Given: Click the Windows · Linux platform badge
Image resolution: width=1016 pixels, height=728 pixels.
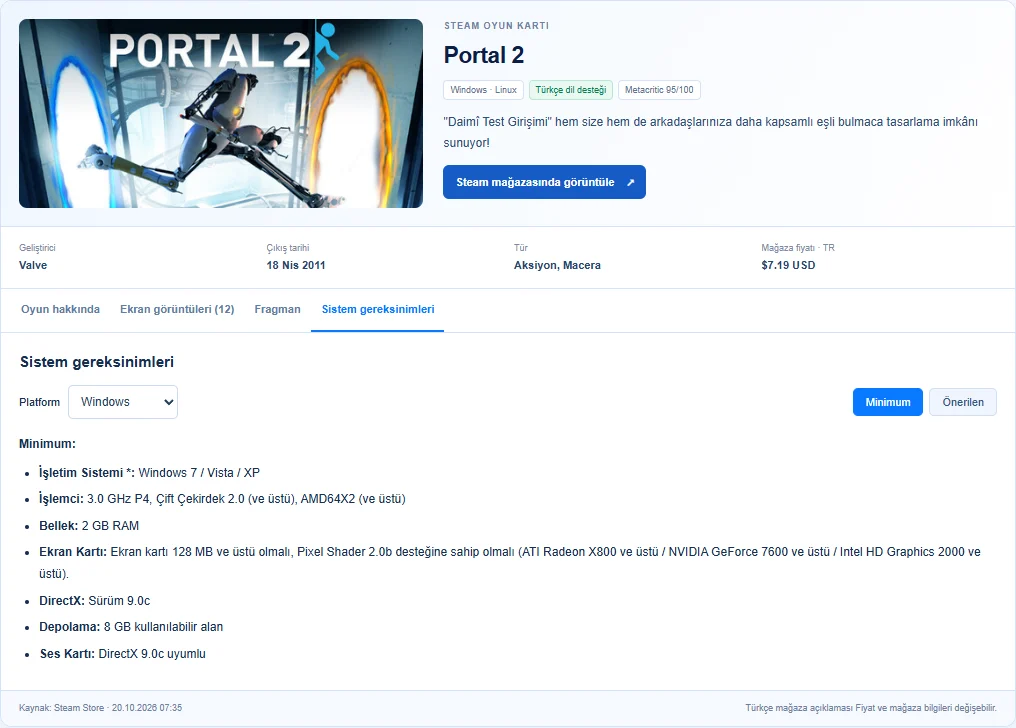Looking at the screenshot, I should (x=483, y=90).
